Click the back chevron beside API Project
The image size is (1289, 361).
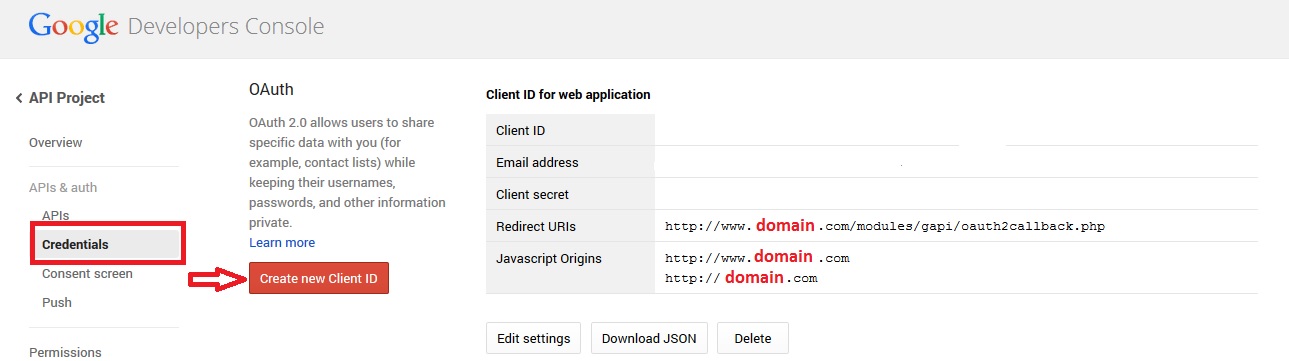(x=19, y=98)
